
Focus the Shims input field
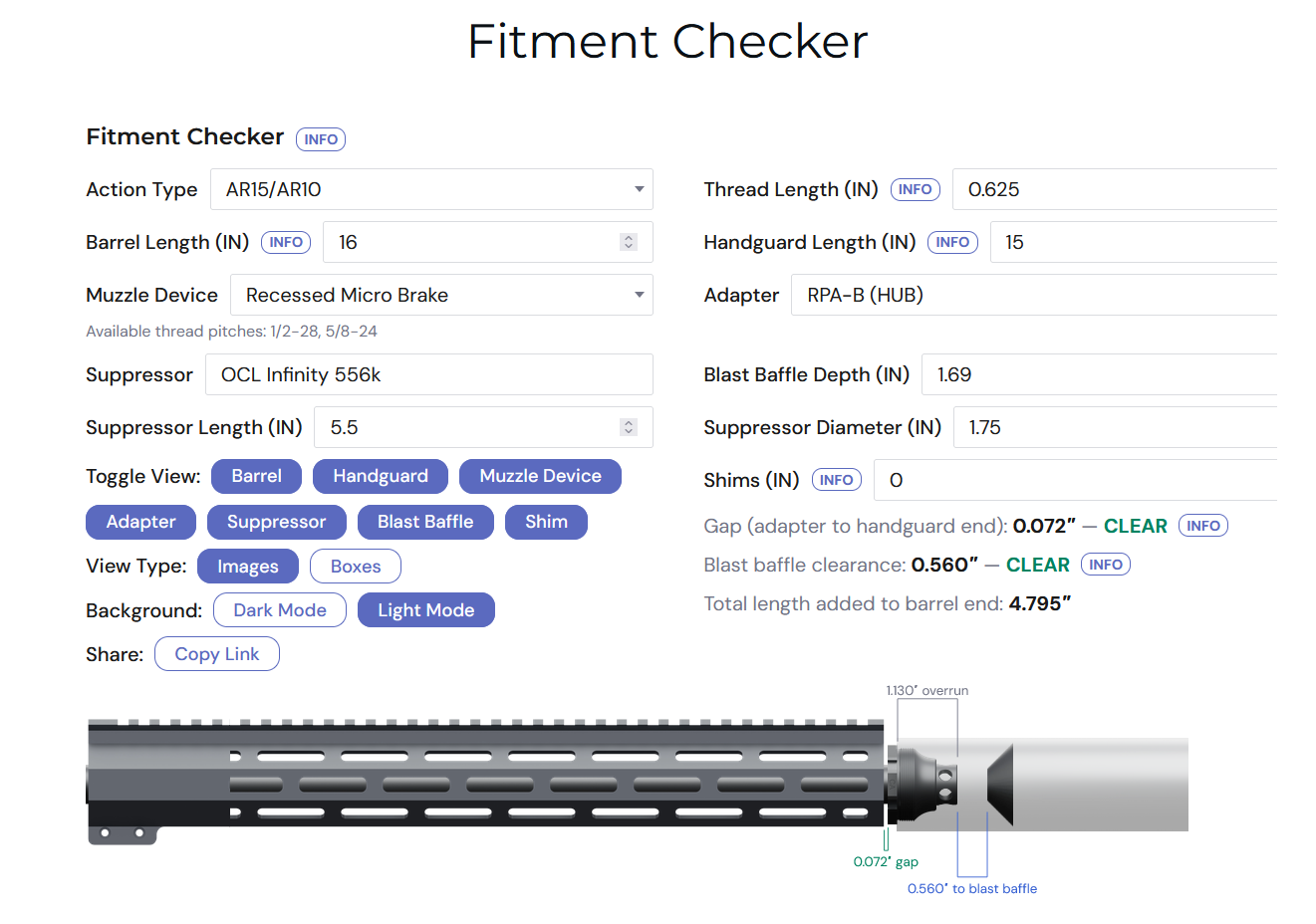(1075, 480)
